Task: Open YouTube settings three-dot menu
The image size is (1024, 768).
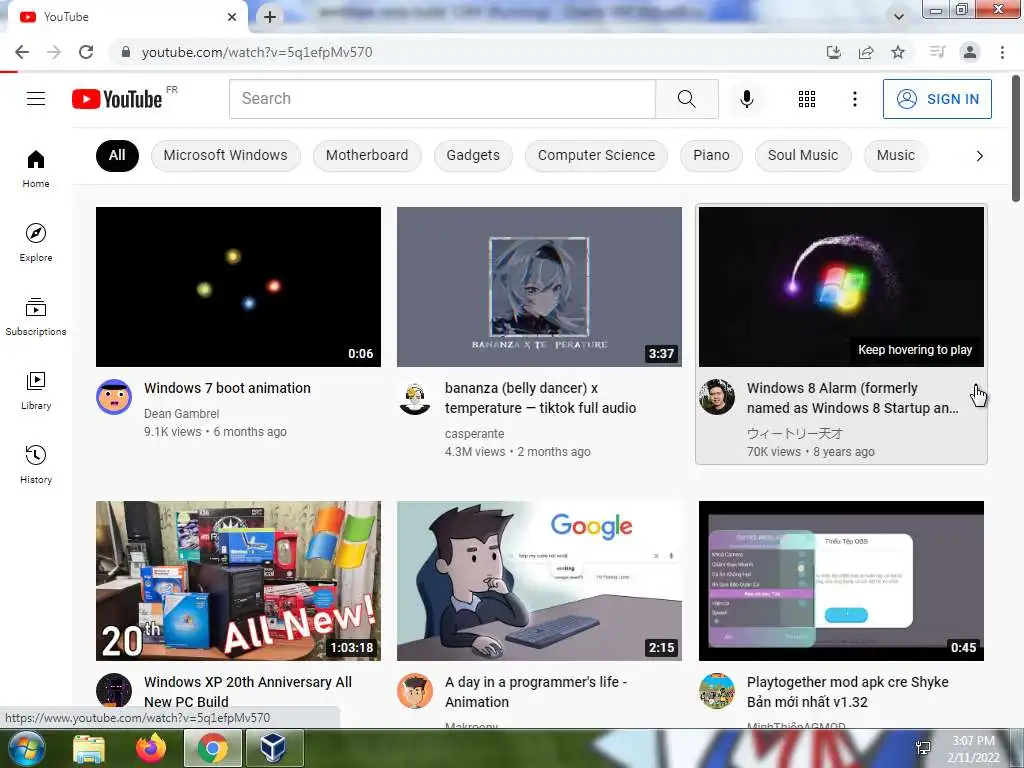Action: pos(854,99)
